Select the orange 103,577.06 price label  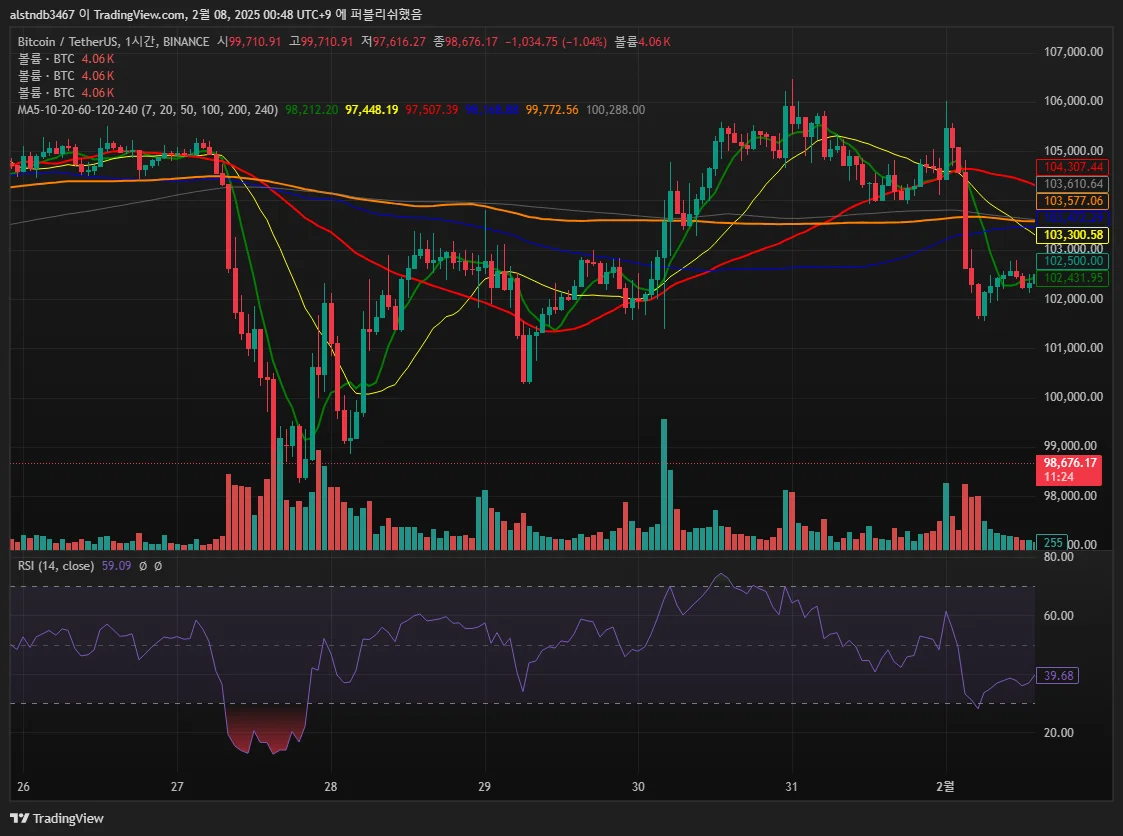1072,201
